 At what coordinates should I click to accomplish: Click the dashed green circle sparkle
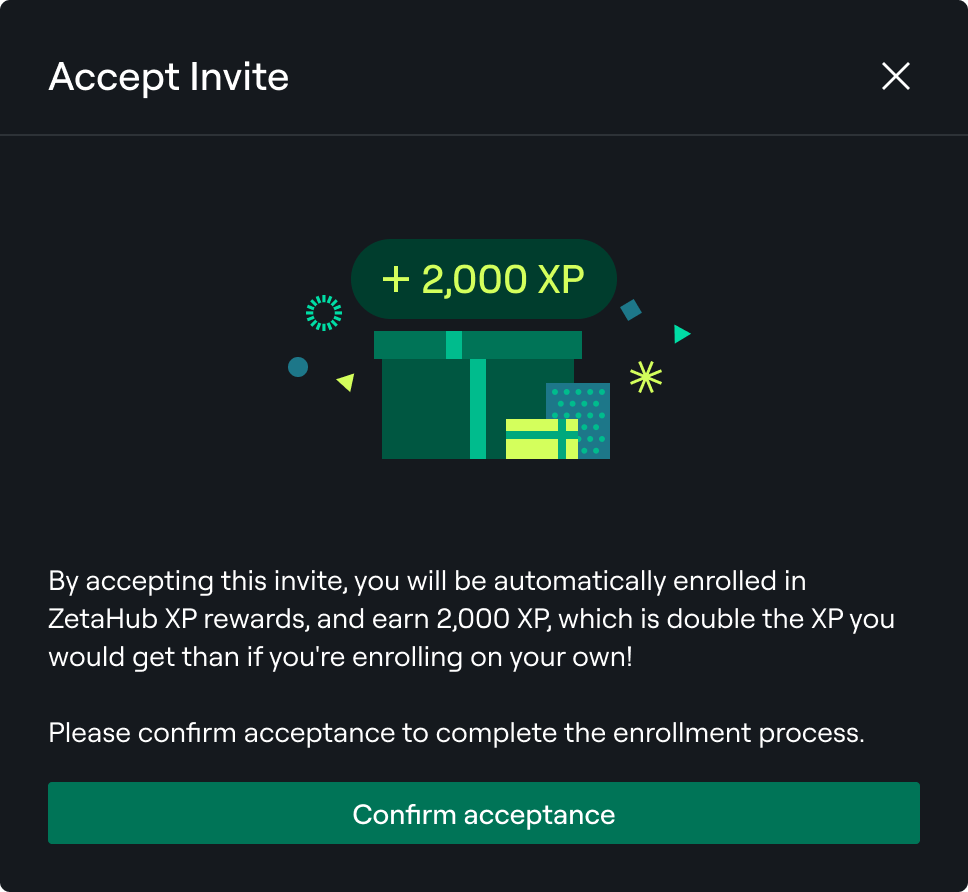point(323,313)
